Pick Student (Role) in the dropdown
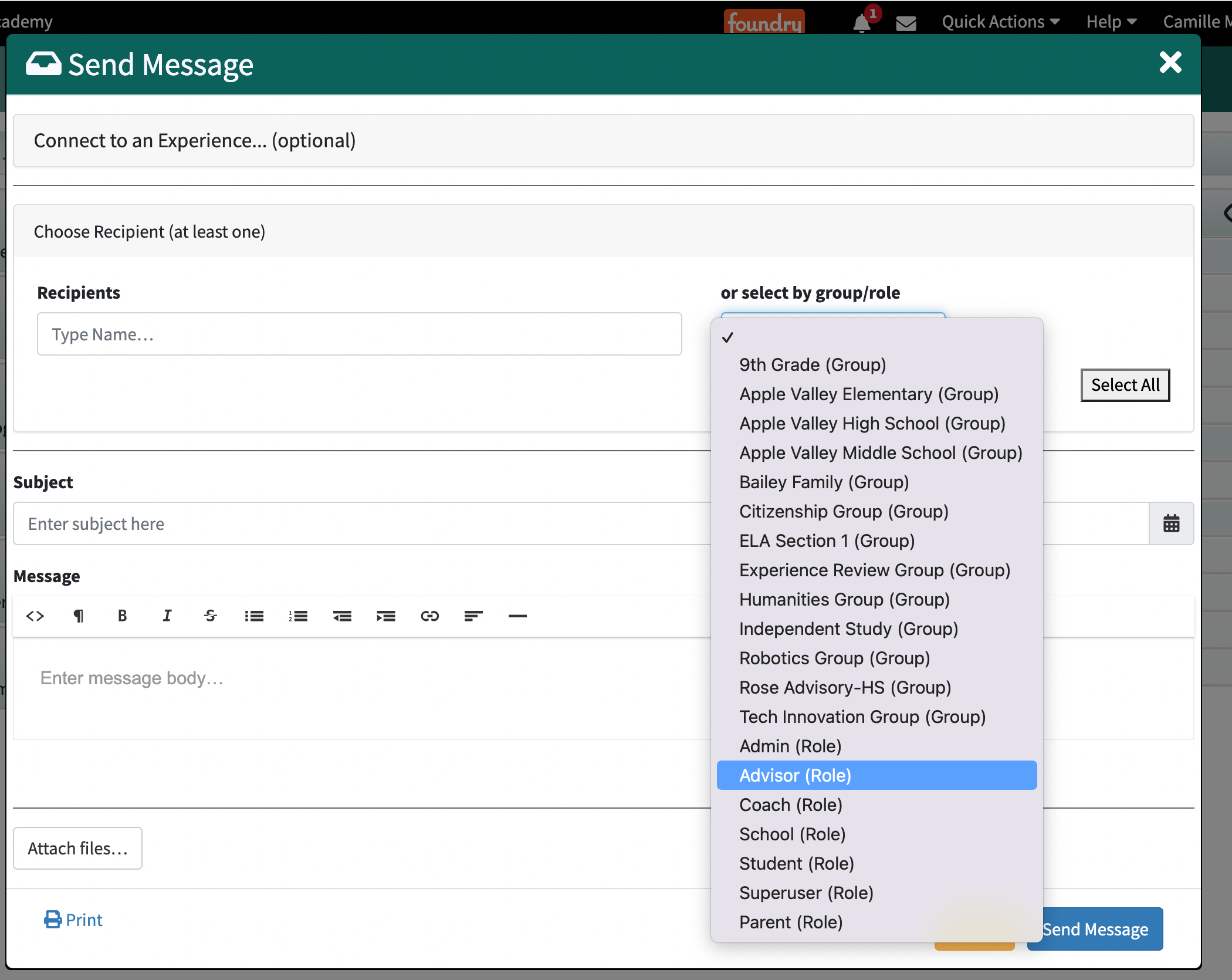Image resolution: width=1232 pixels, height=980 pixels. (796, 863)
